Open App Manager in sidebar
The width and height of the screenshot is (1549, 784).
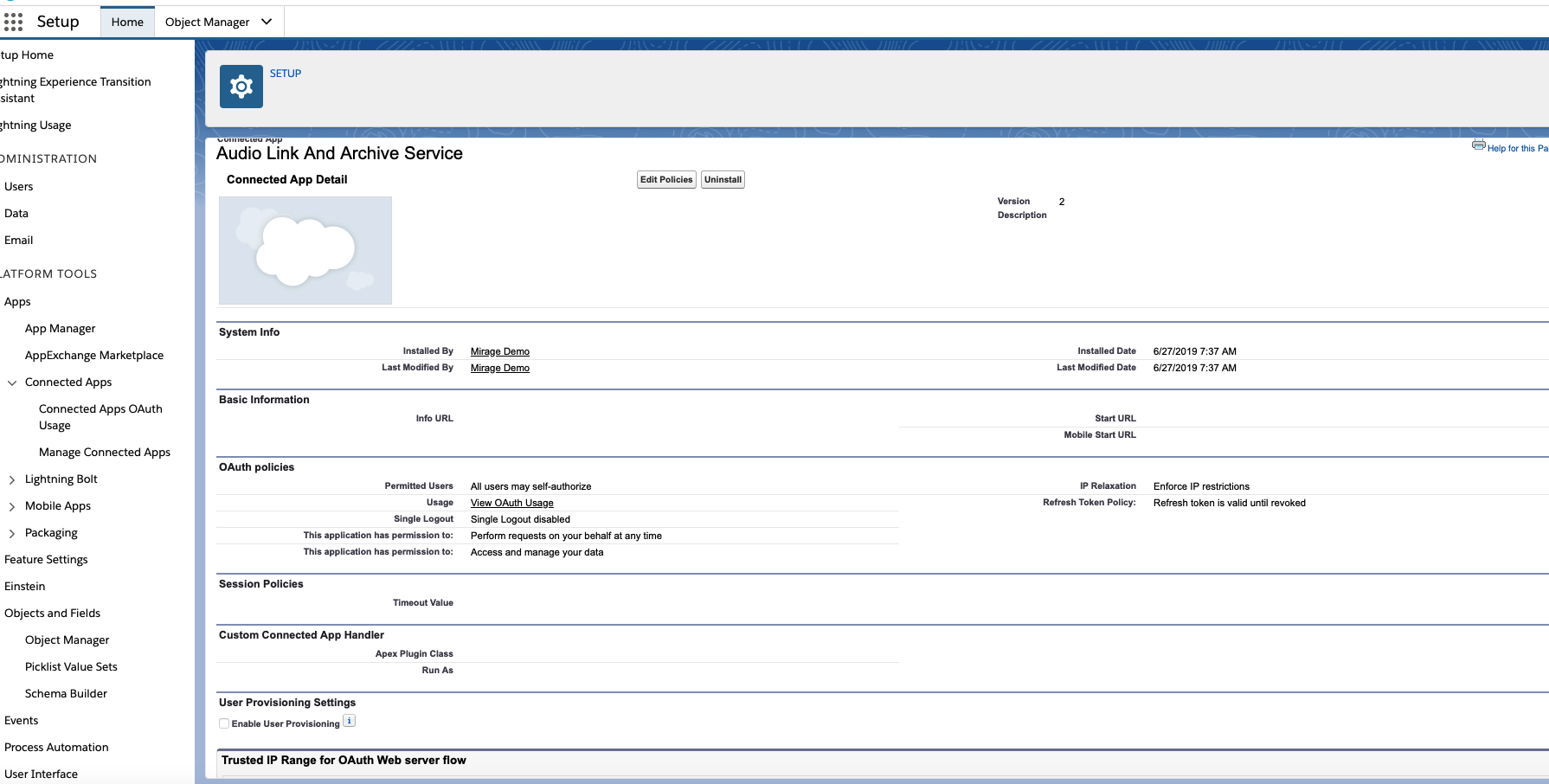pyautogui.click(x=61, y=328)
